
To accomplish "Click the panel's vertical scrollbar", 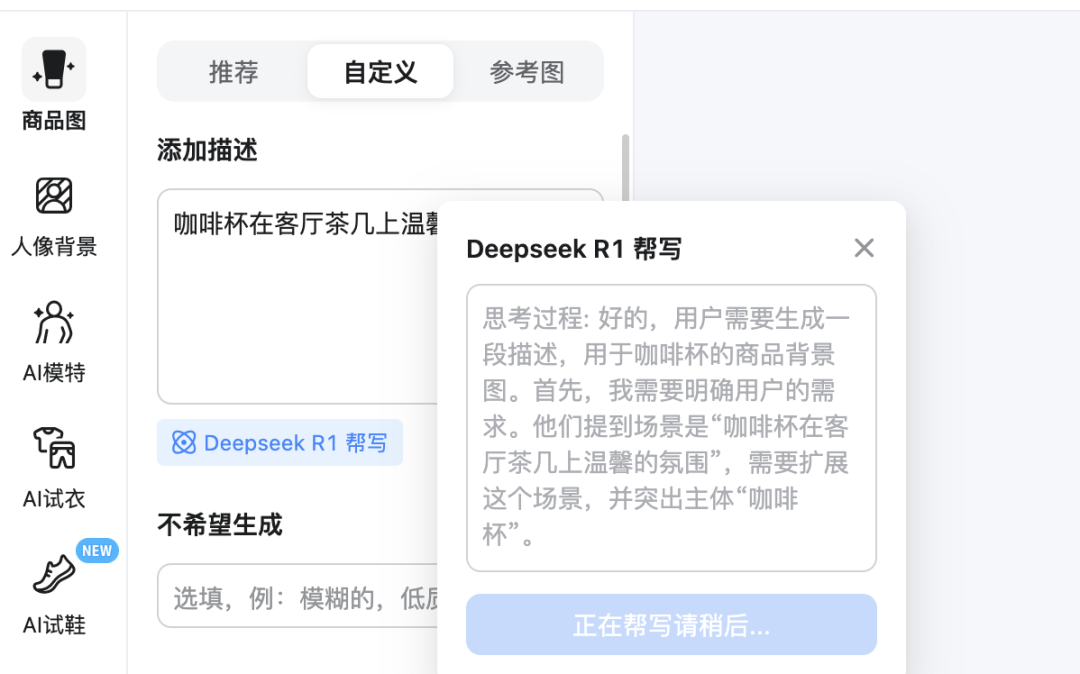I will tap(625, 168).
